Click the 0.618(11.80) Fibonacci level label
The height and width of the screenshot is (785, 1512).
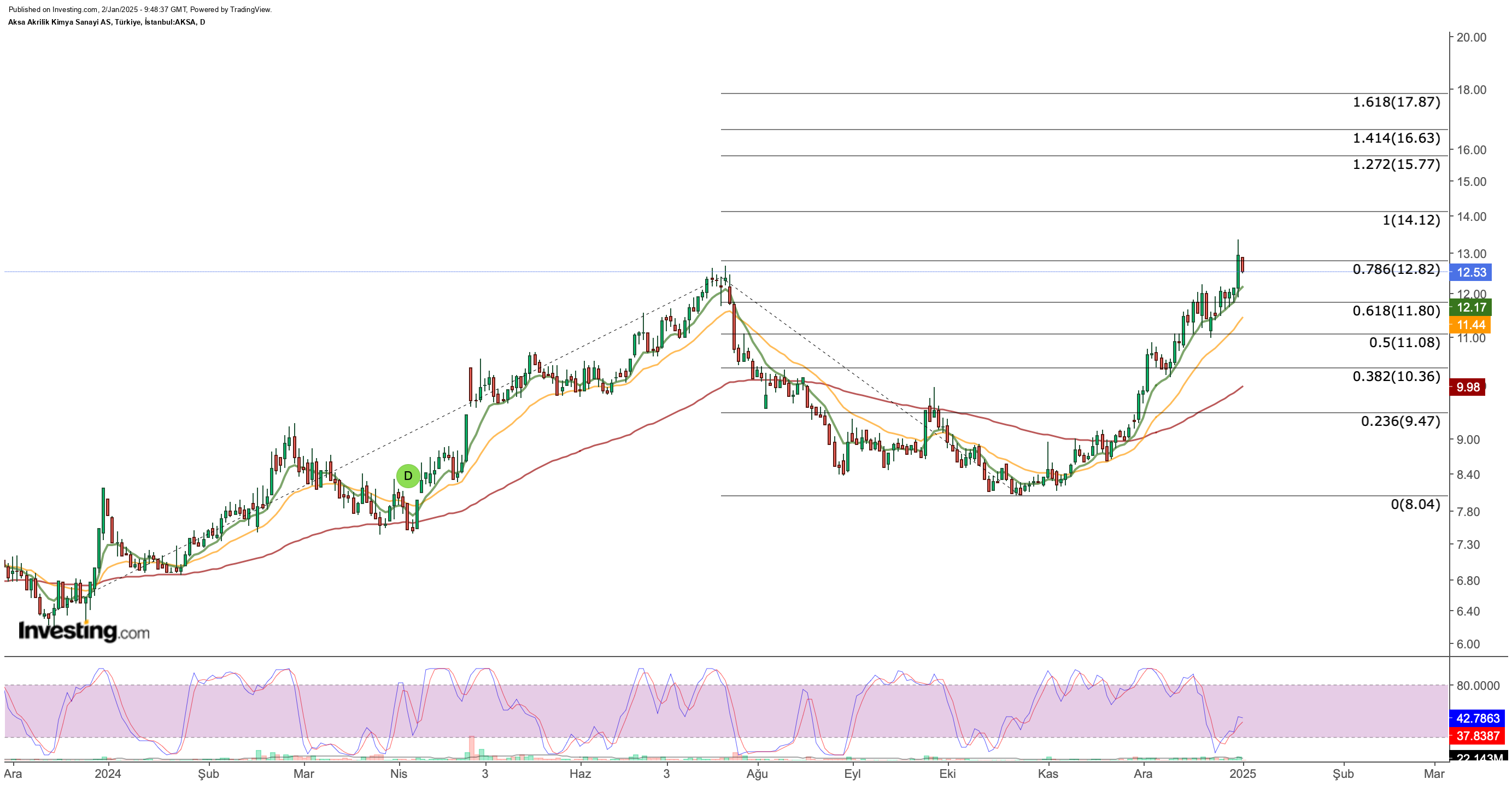click(x=1396, y=311)
